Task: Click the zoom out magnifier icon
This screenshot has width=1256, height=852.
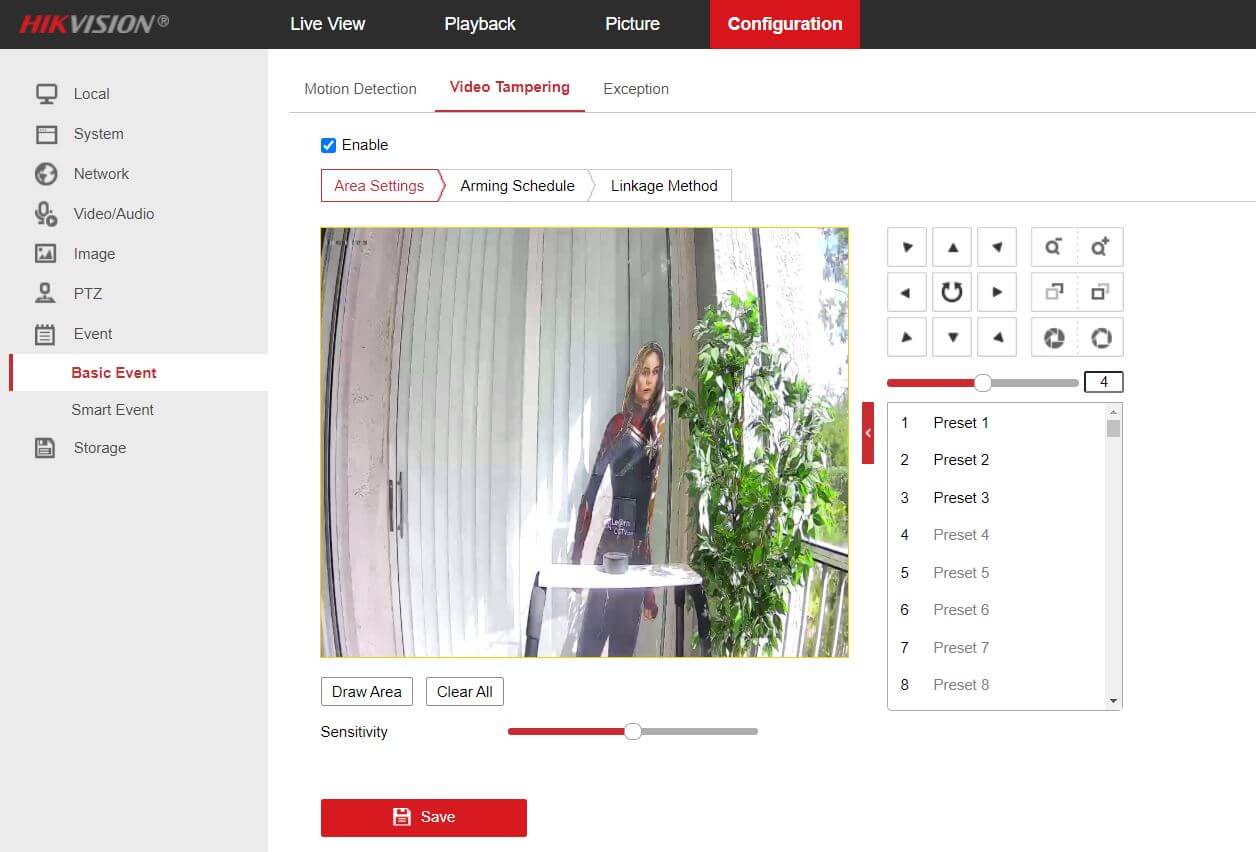Action: click(x=1053, y=247)
